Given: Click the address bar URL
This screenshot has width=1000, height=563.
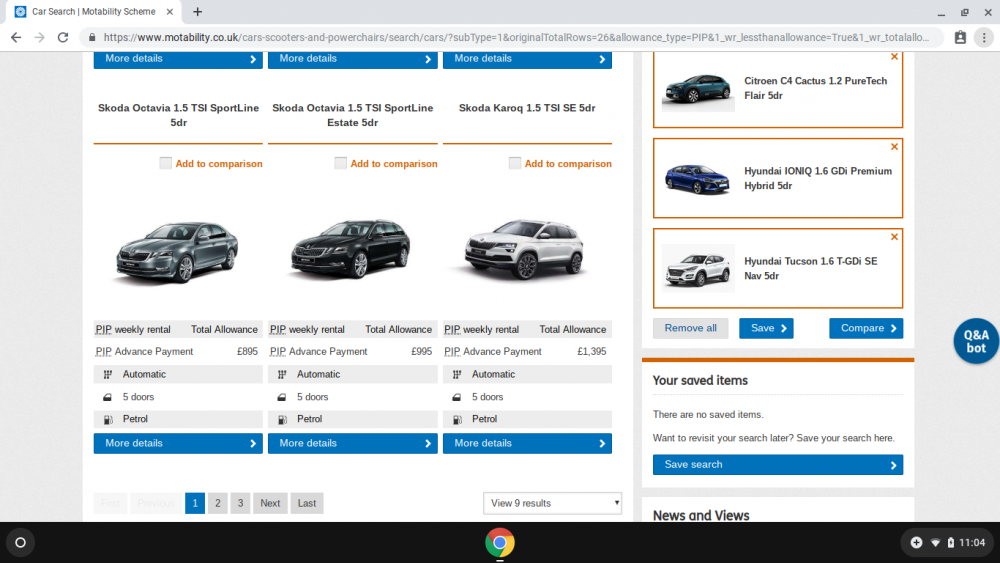Looking at the screenshot, I should pos(516,38).
